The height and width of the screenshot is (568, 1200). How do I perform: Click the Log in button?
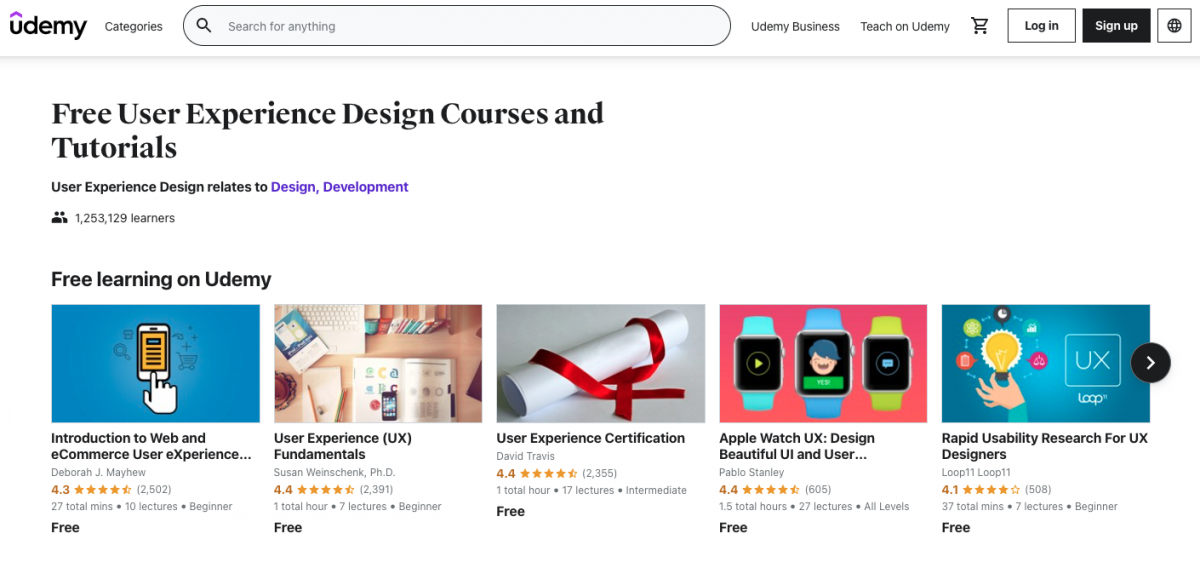click(1041, 26)
